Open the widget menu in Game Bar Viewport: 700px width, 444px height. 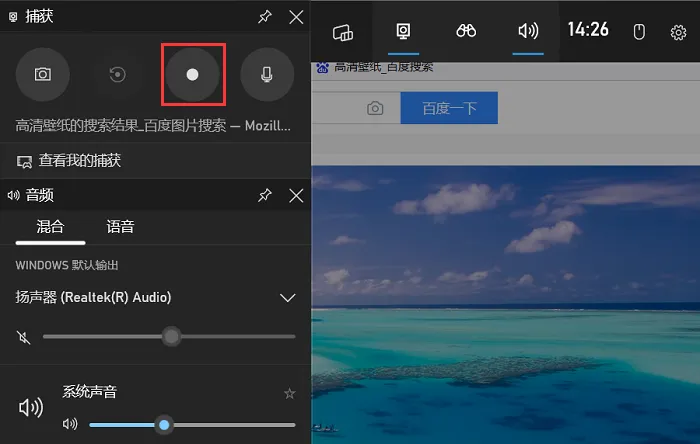[x=342, y=32]
